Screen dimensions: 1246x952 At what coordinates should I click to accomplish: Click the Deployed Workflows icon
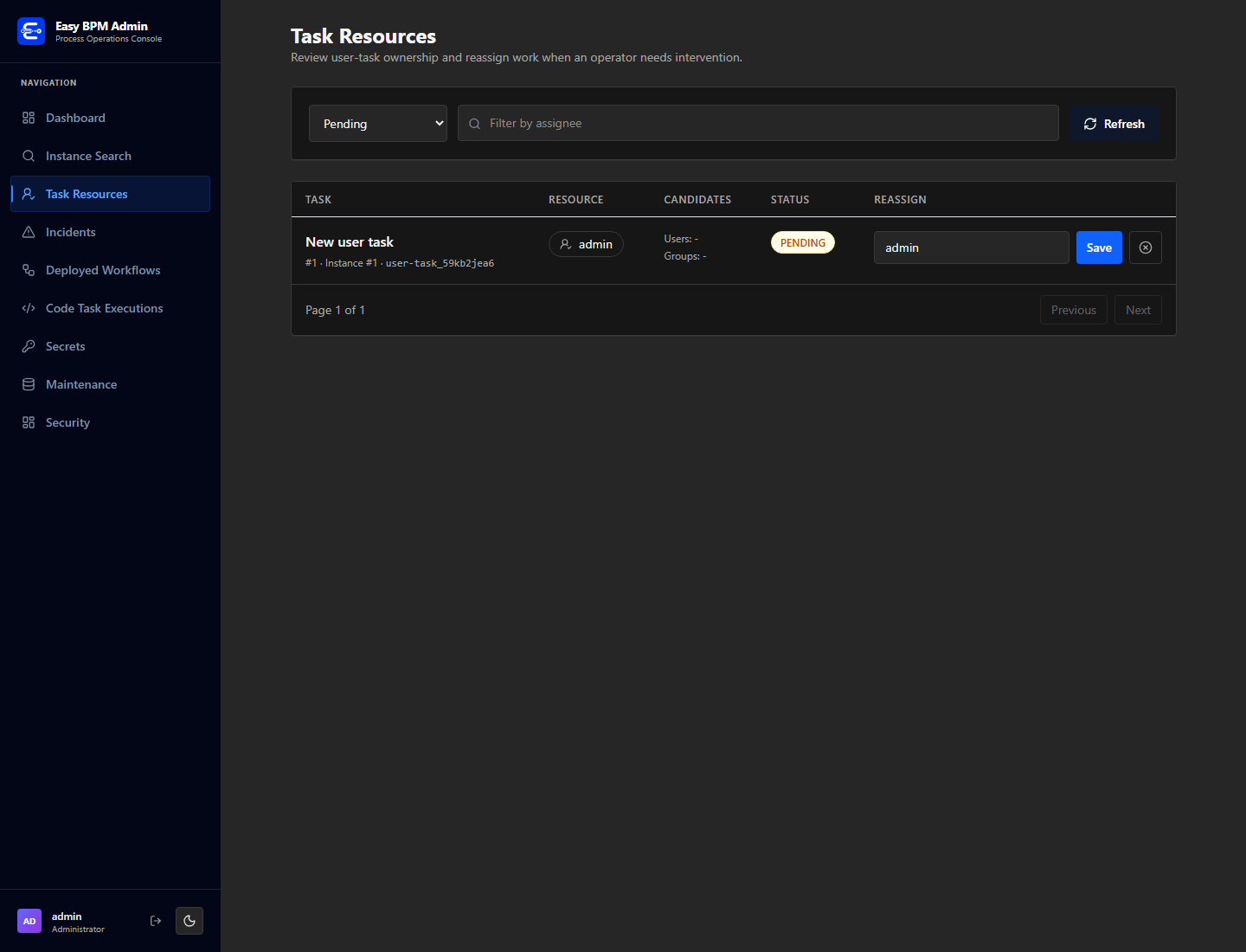coord(29,270)
